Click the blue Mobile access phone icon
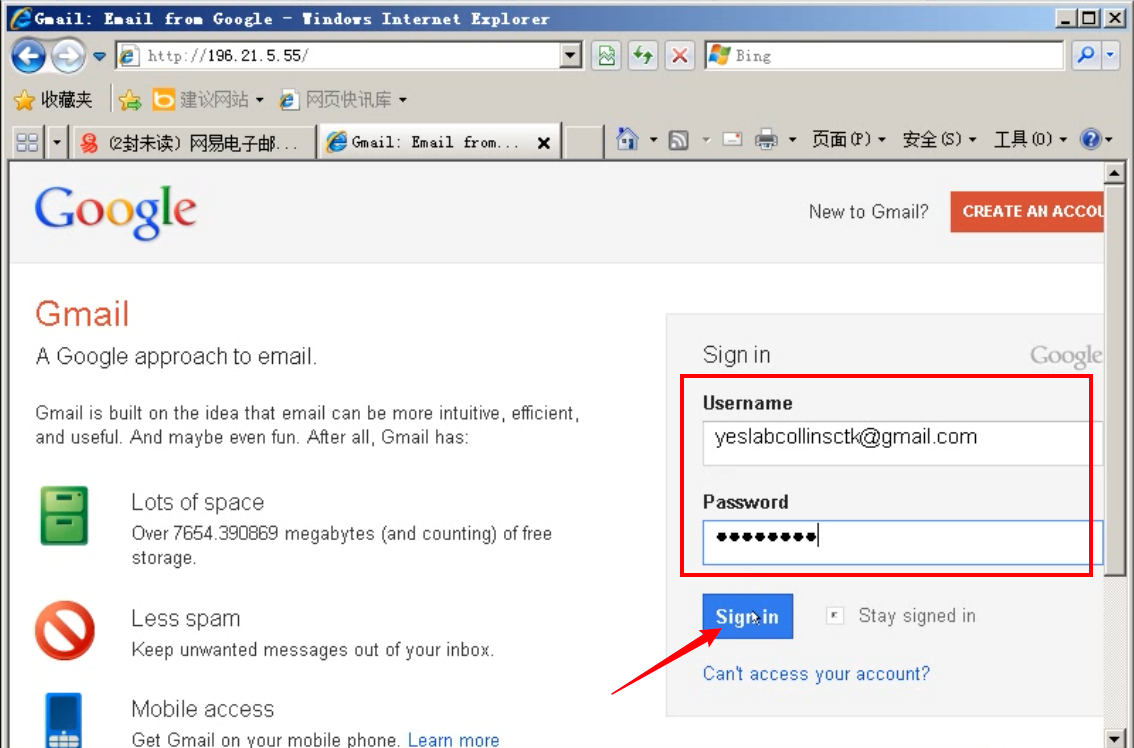The width and height of the screenshot is (1134, 748). pos(64,721)
